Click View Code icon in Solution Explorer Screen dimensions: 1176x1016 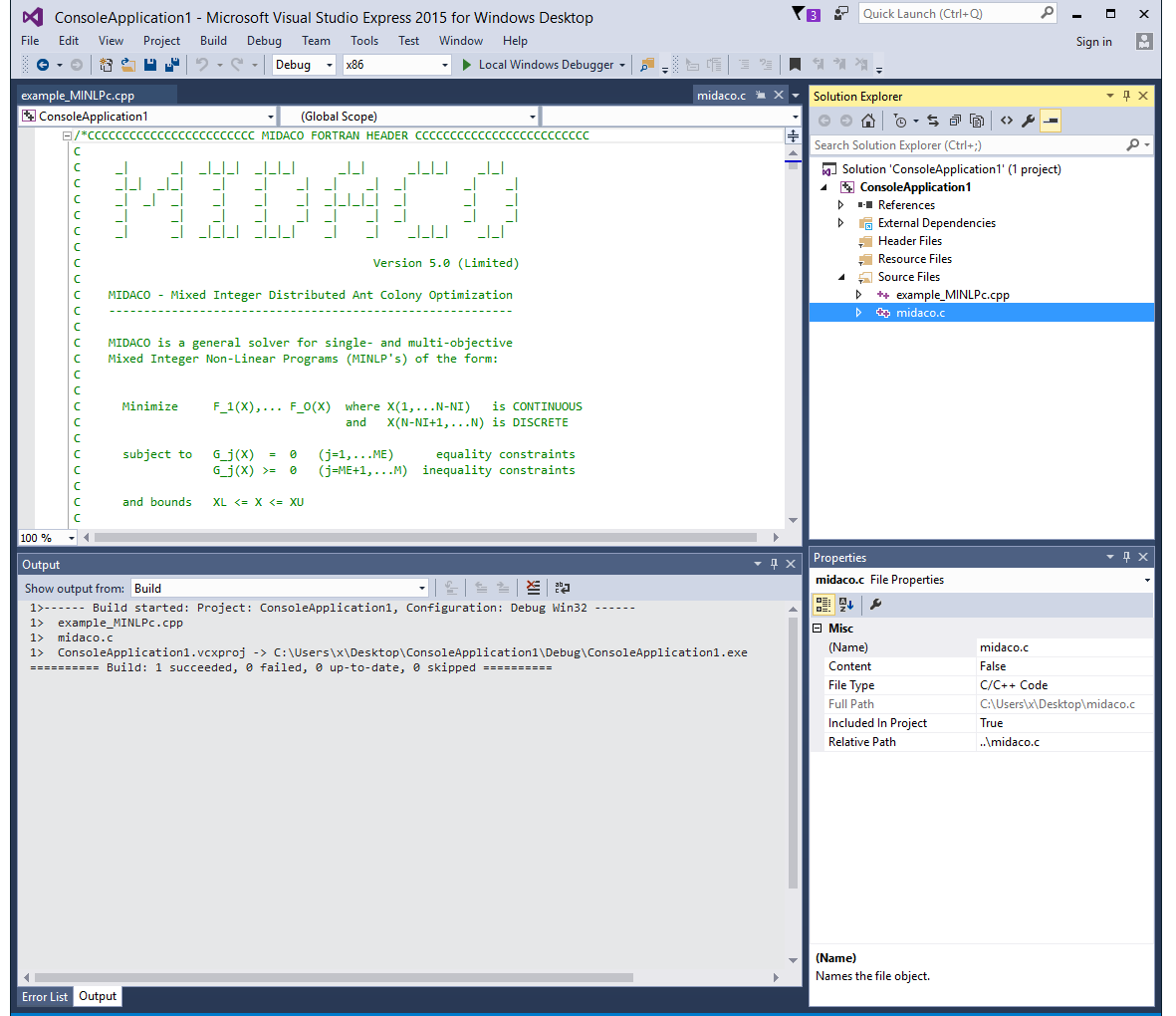(1007, 121)
